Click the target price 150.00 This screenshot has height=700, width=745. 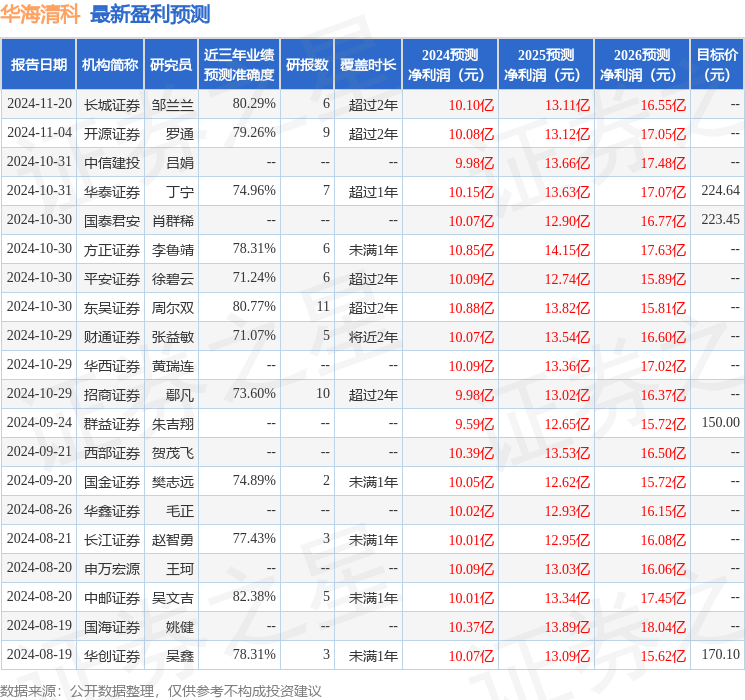tap(721, 422)
